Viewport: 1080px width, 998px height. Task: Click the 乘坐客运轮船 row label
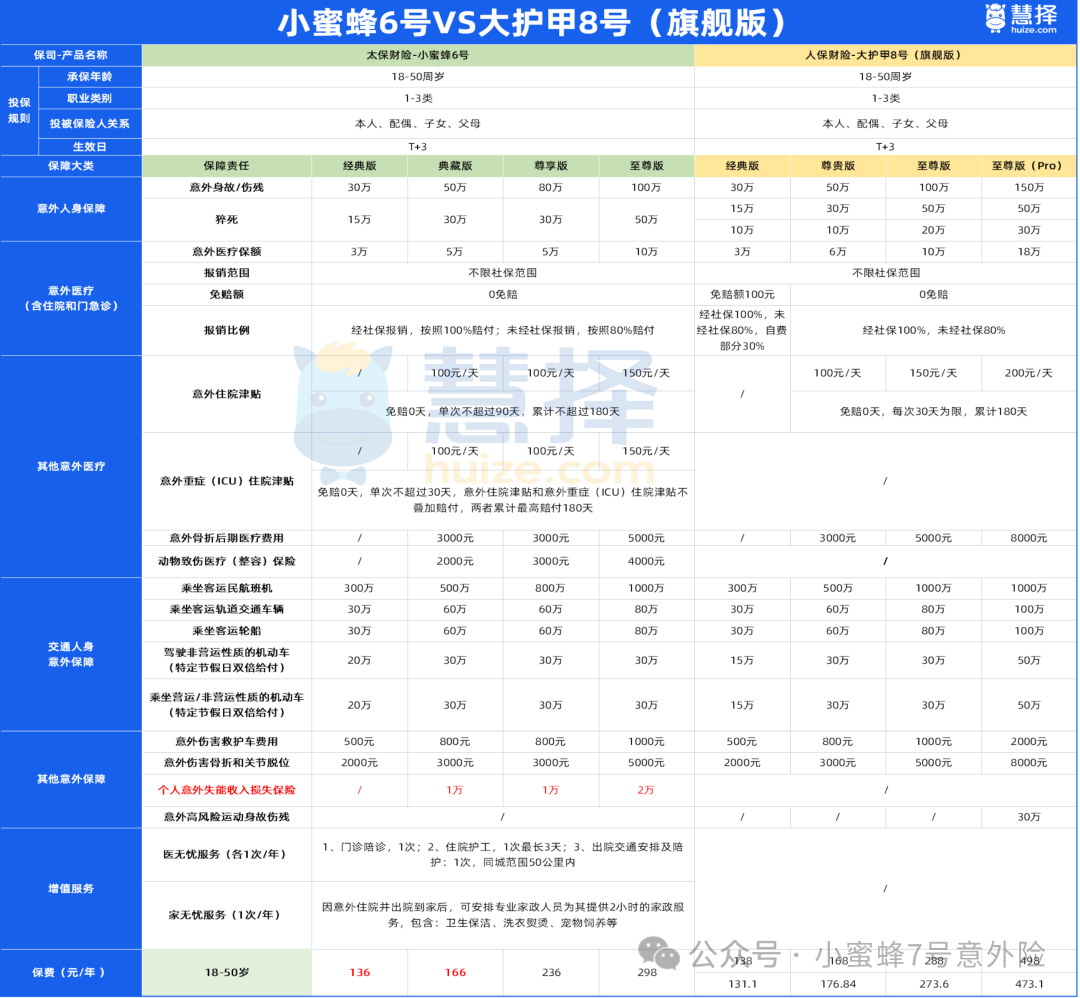click(227, 631)
